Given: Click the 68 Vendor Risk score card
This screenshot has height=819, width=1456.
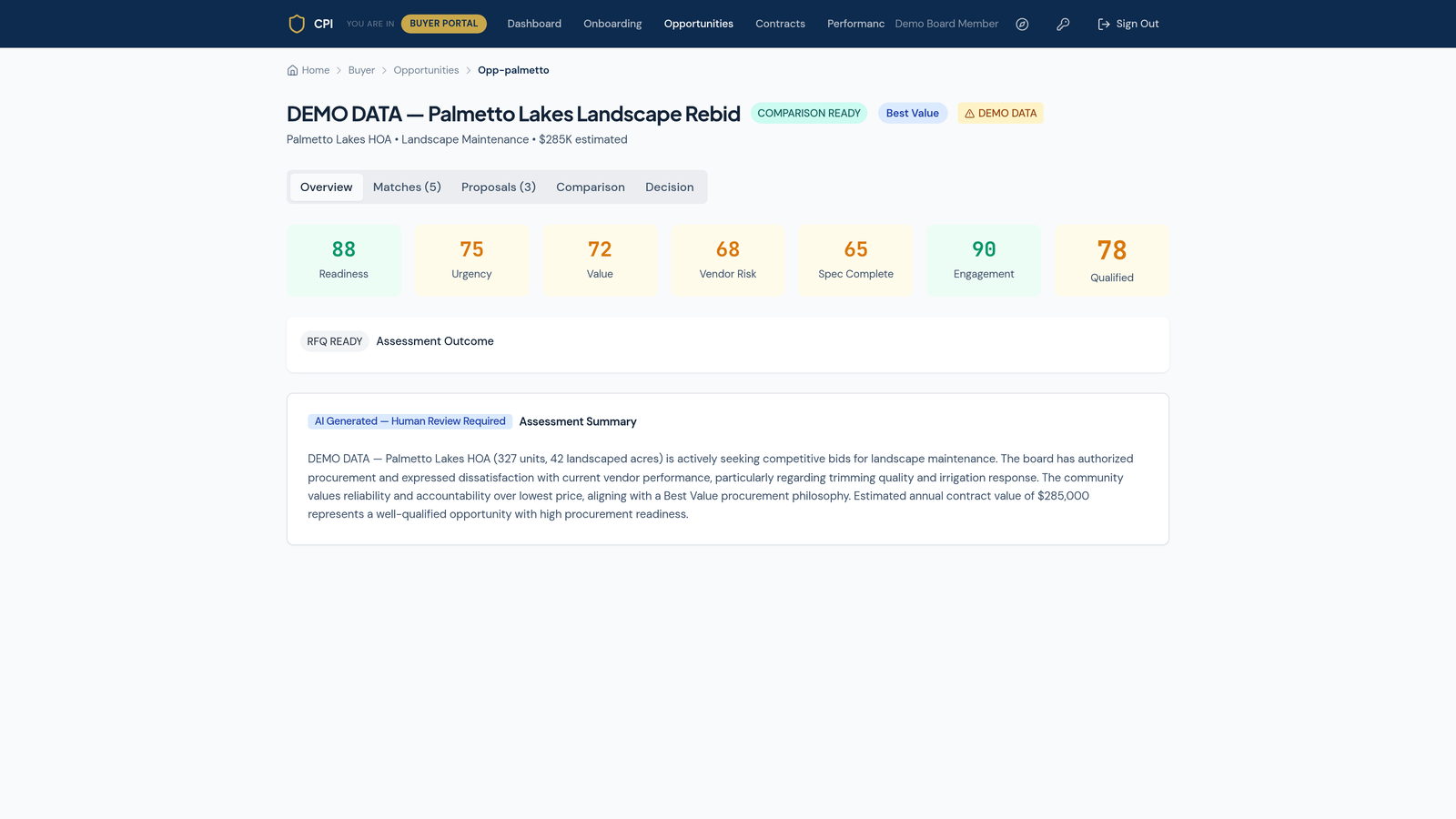Looking at the screenshot, I should point(728,260).
